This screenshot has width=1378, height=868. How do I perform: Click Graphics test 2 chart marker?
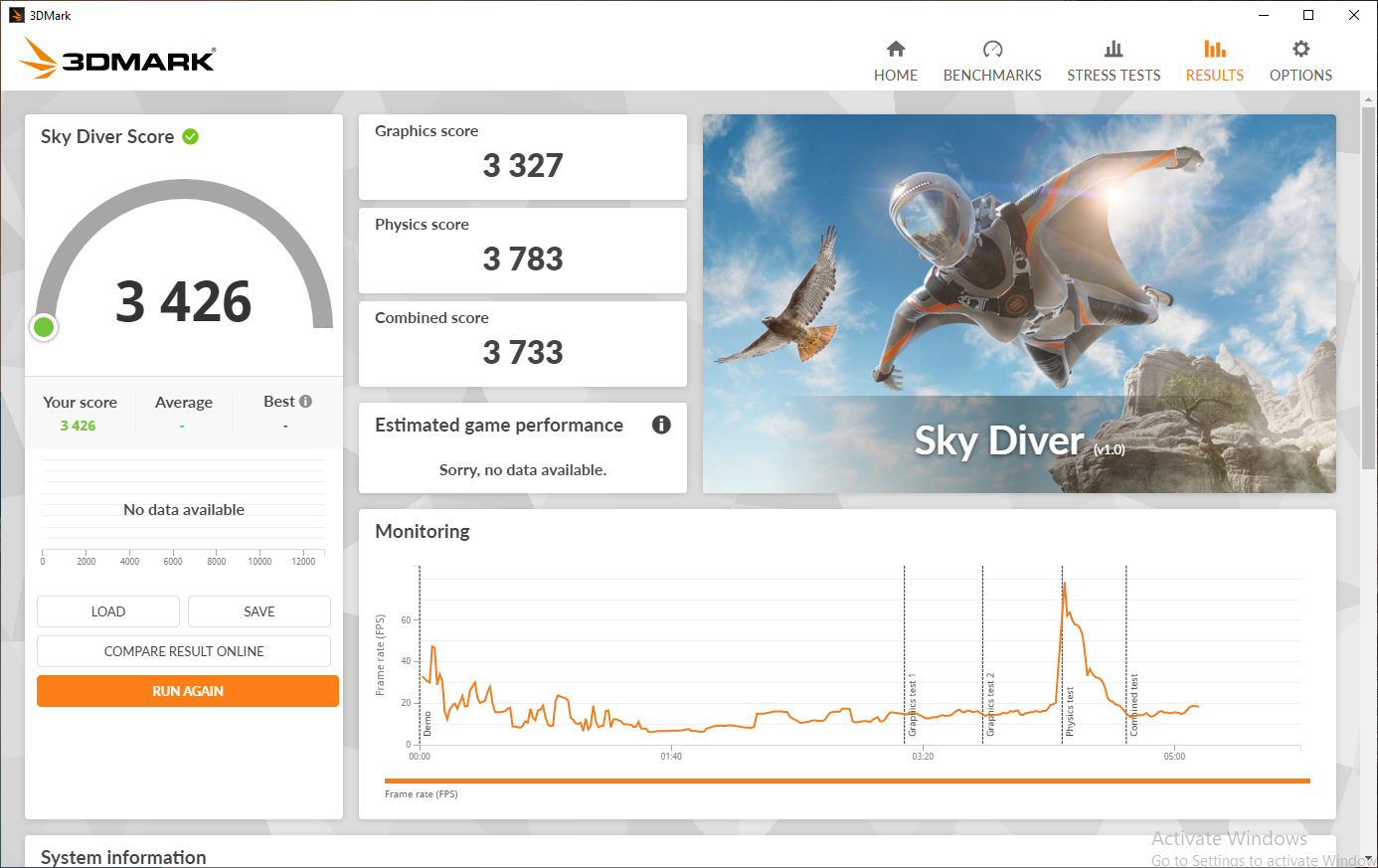click(x=990, y=705)
